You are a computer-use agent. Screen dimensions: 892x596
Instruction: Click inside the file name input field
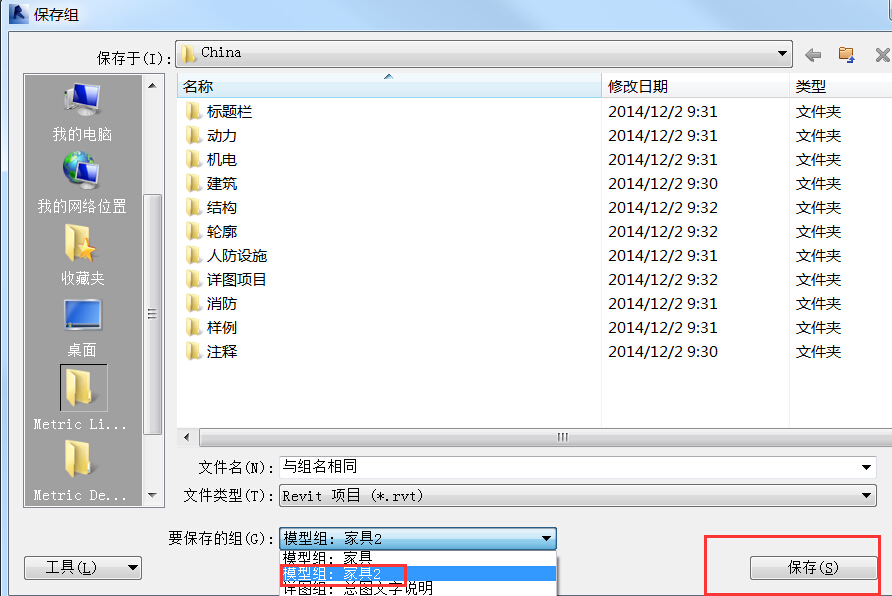coord(569,467)
